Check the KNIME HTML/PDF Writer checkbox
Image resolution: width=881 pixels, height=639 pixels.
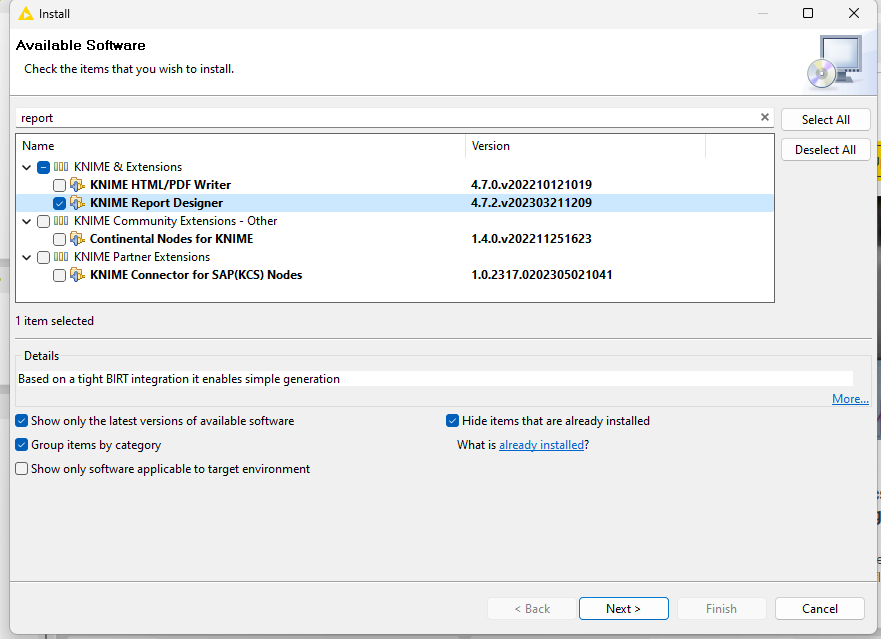tap(60, 185)
